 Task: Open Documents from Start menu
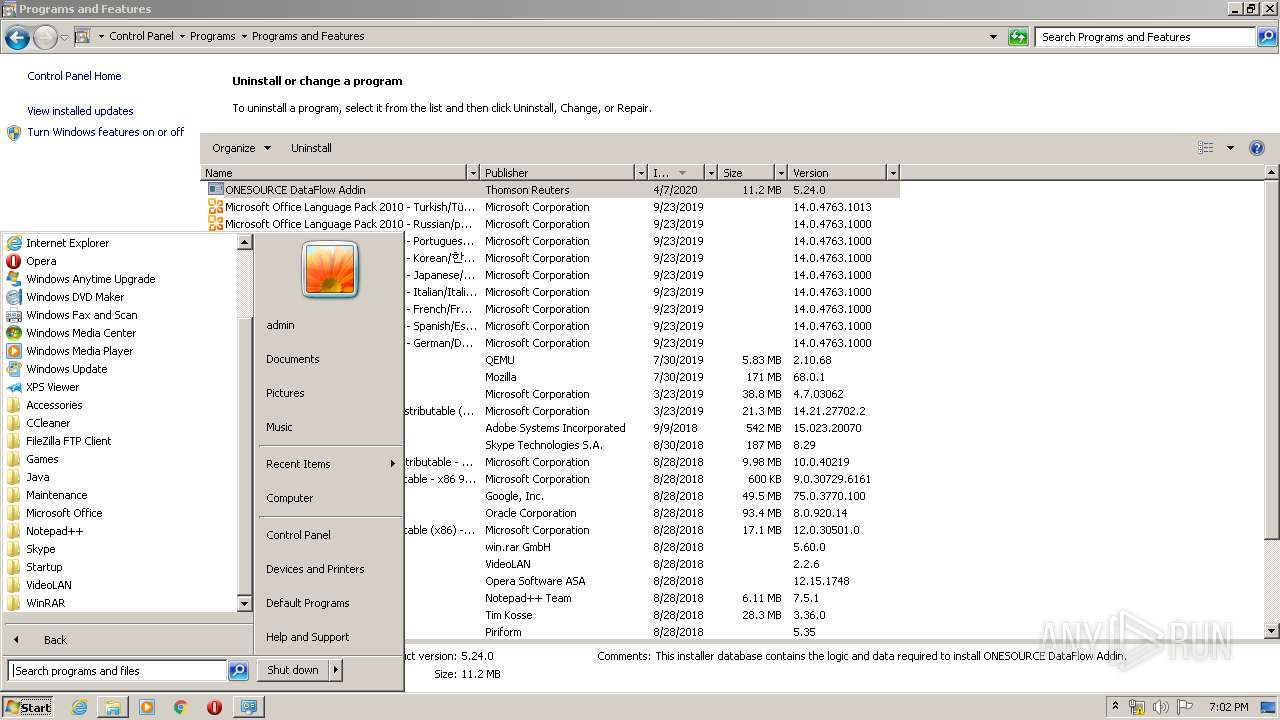pos(292,359)
